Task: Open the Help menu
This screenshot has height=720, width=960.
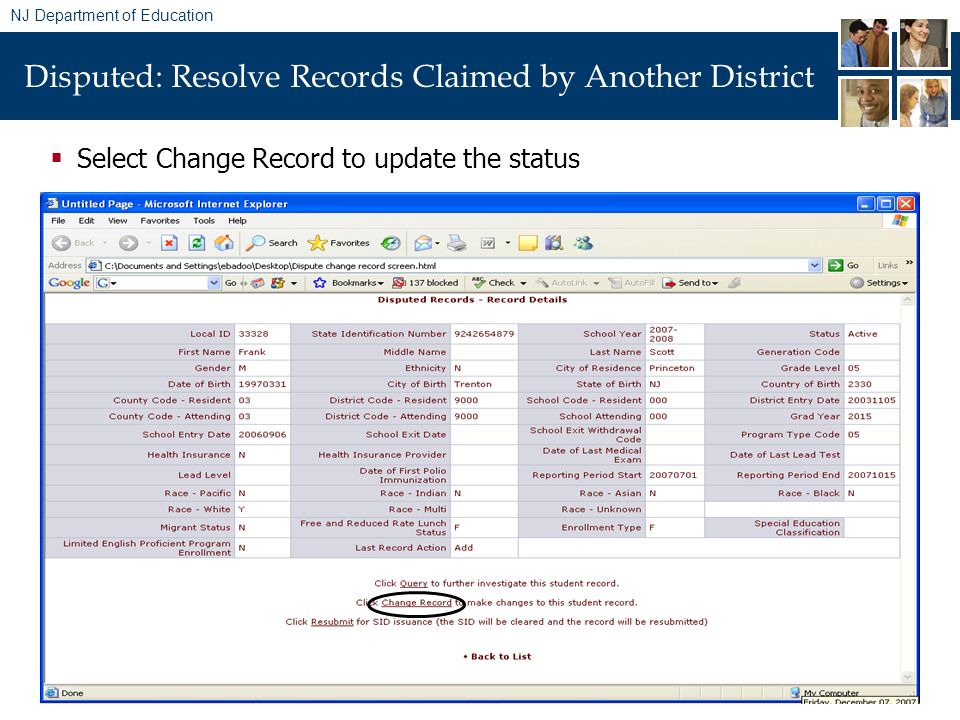Action: (x=238, y=220)
